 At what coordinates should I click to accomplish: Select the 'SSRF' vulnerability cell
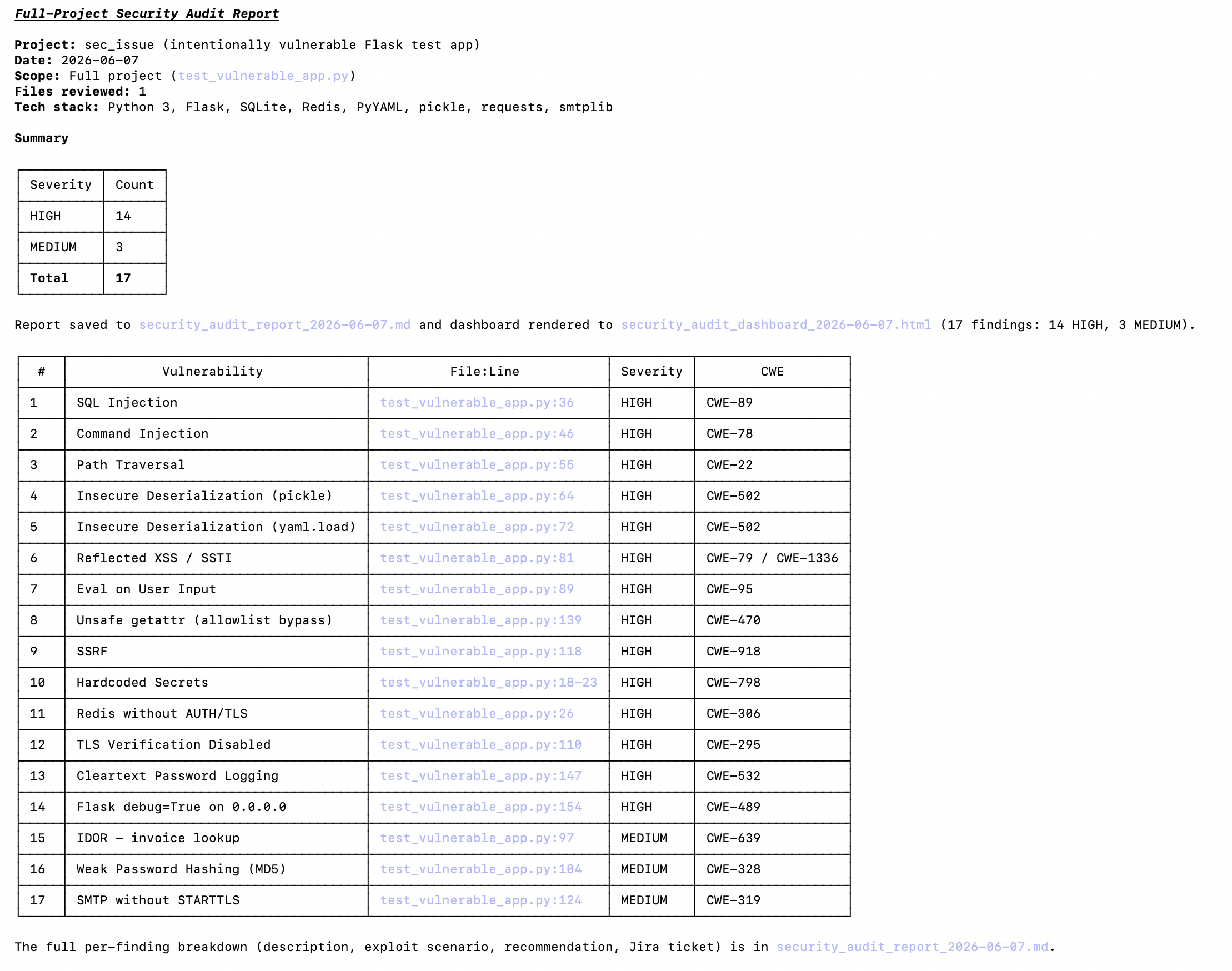pyautogui.click(x=216, y=652)
